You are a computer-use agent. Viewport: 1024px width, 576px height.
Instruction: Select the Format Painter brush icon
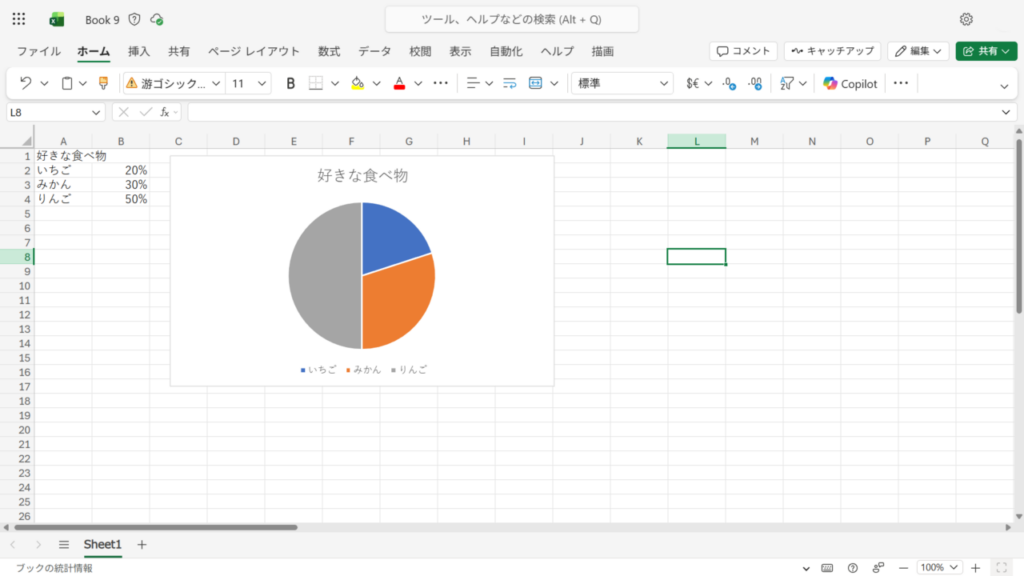103,84
